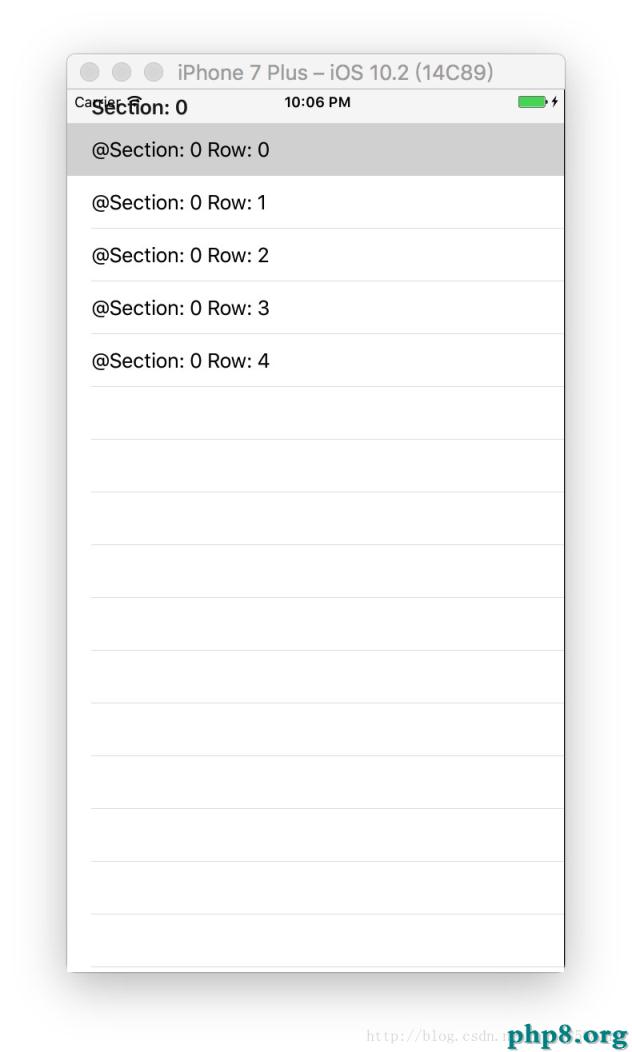Tap the second empty row below Row: 4
Viewport: 632px width, 1052px height.
pyautogui.click(x=315, y=466)
